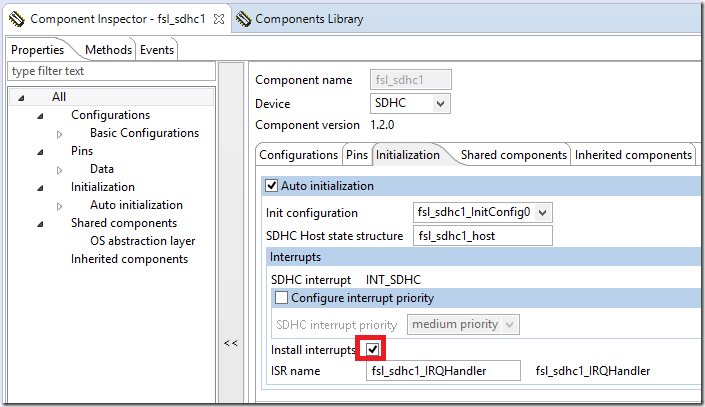Toggle the Auto initialization checkbox
The image size is (705, 407).
coord(272,185)
